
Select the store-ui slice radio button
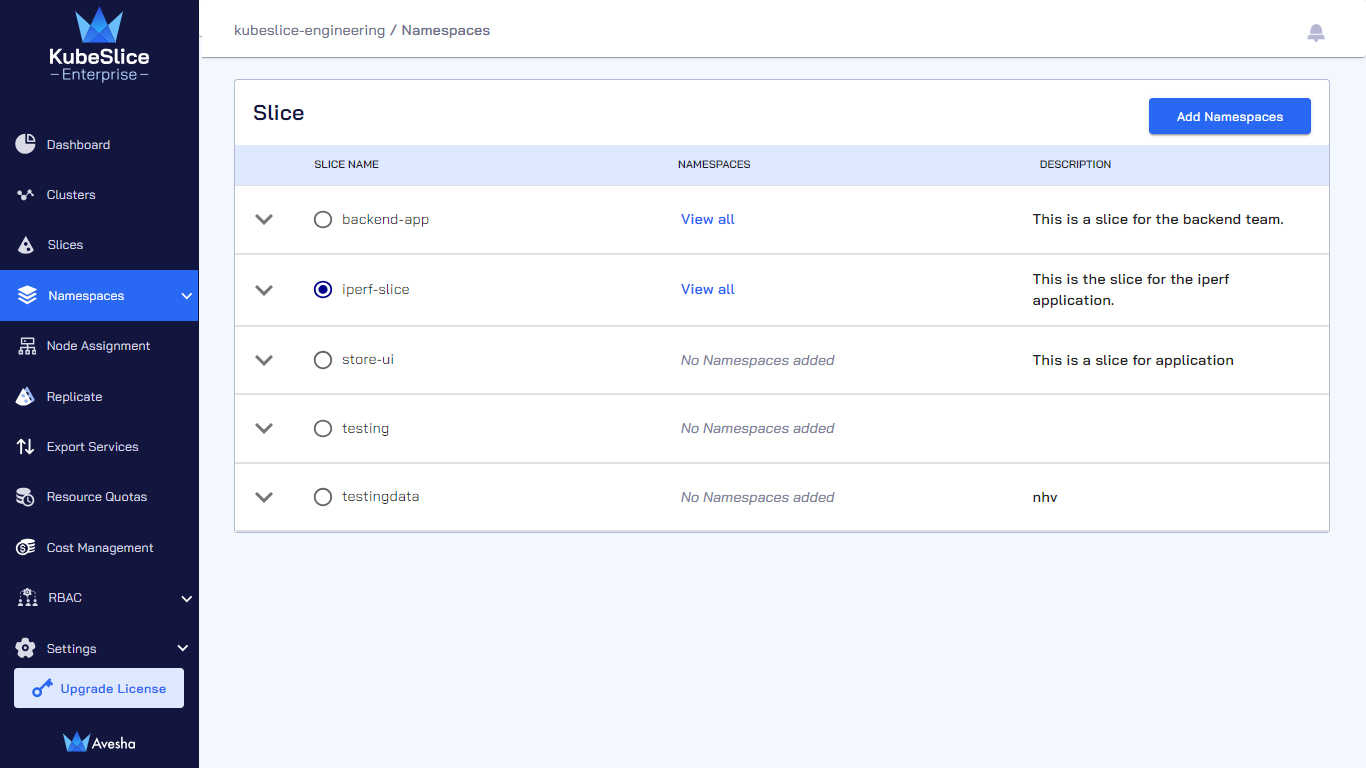click(x=323, y=359)
